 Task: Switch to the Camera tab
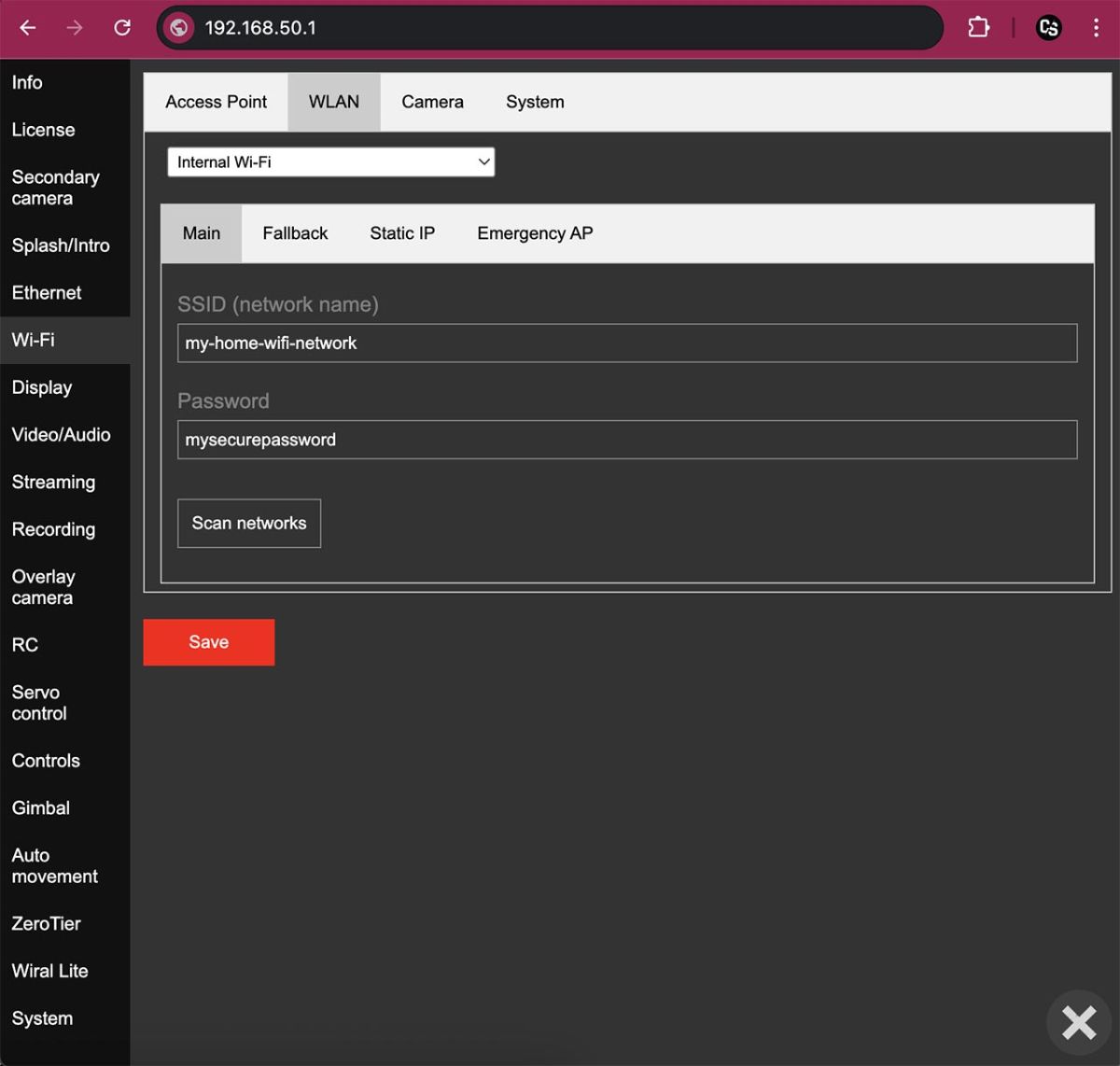432,102
